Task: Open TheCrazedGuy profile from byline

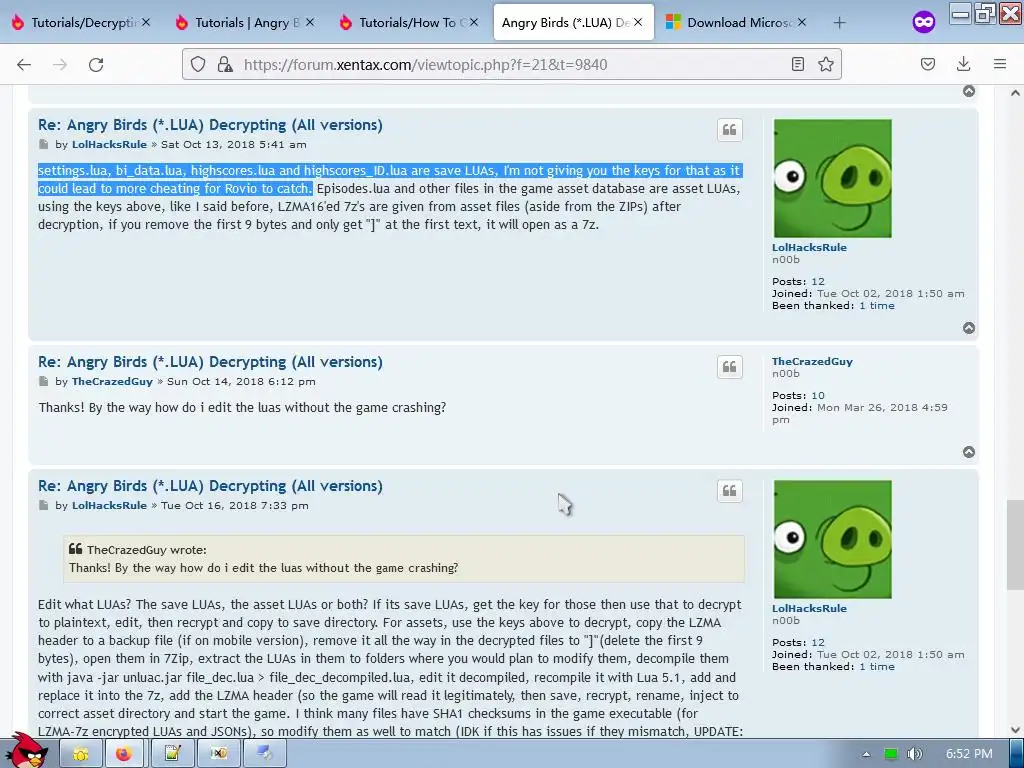Action: [112, 381]
